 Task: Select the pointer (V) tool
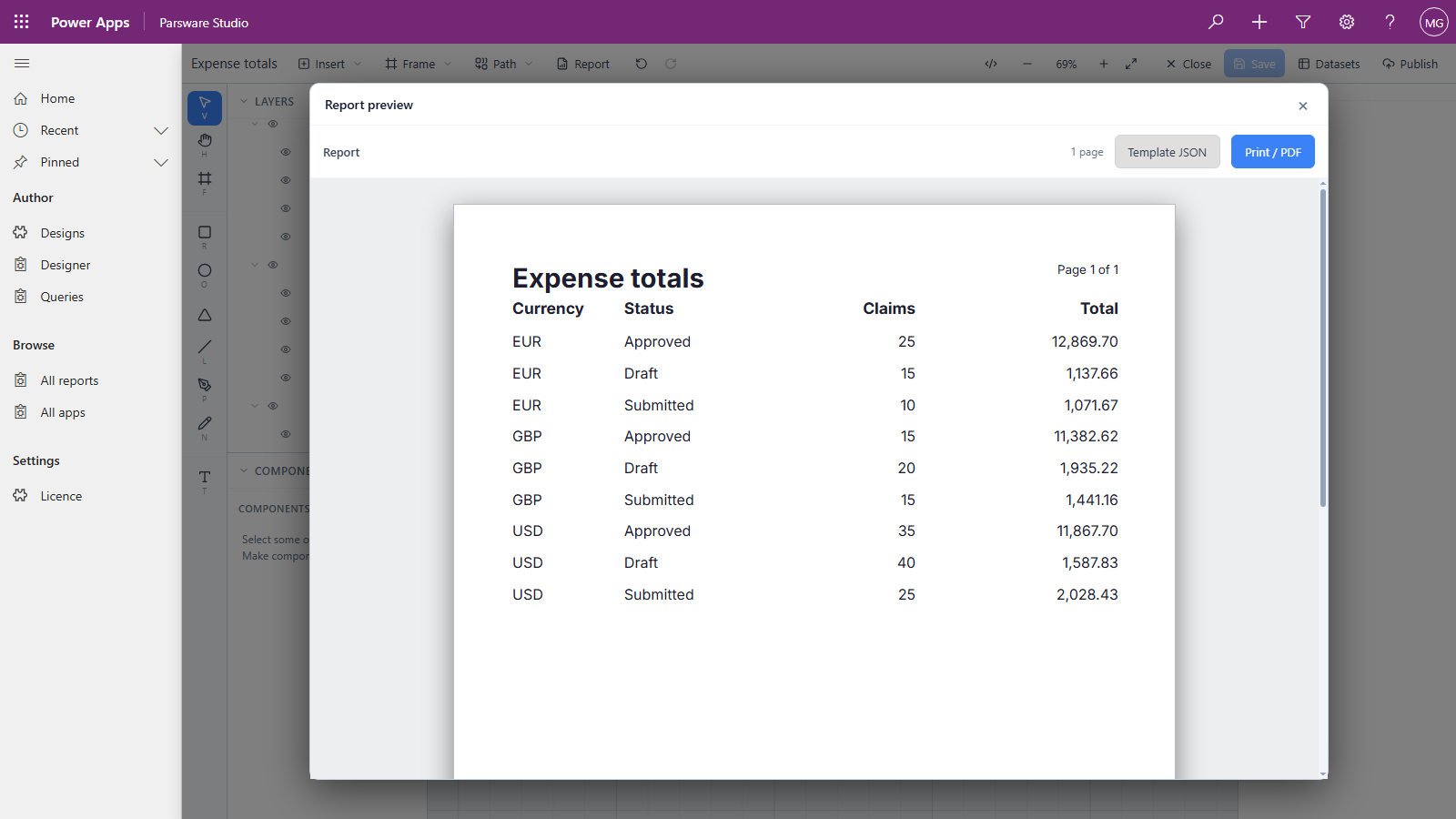(205, 107)
